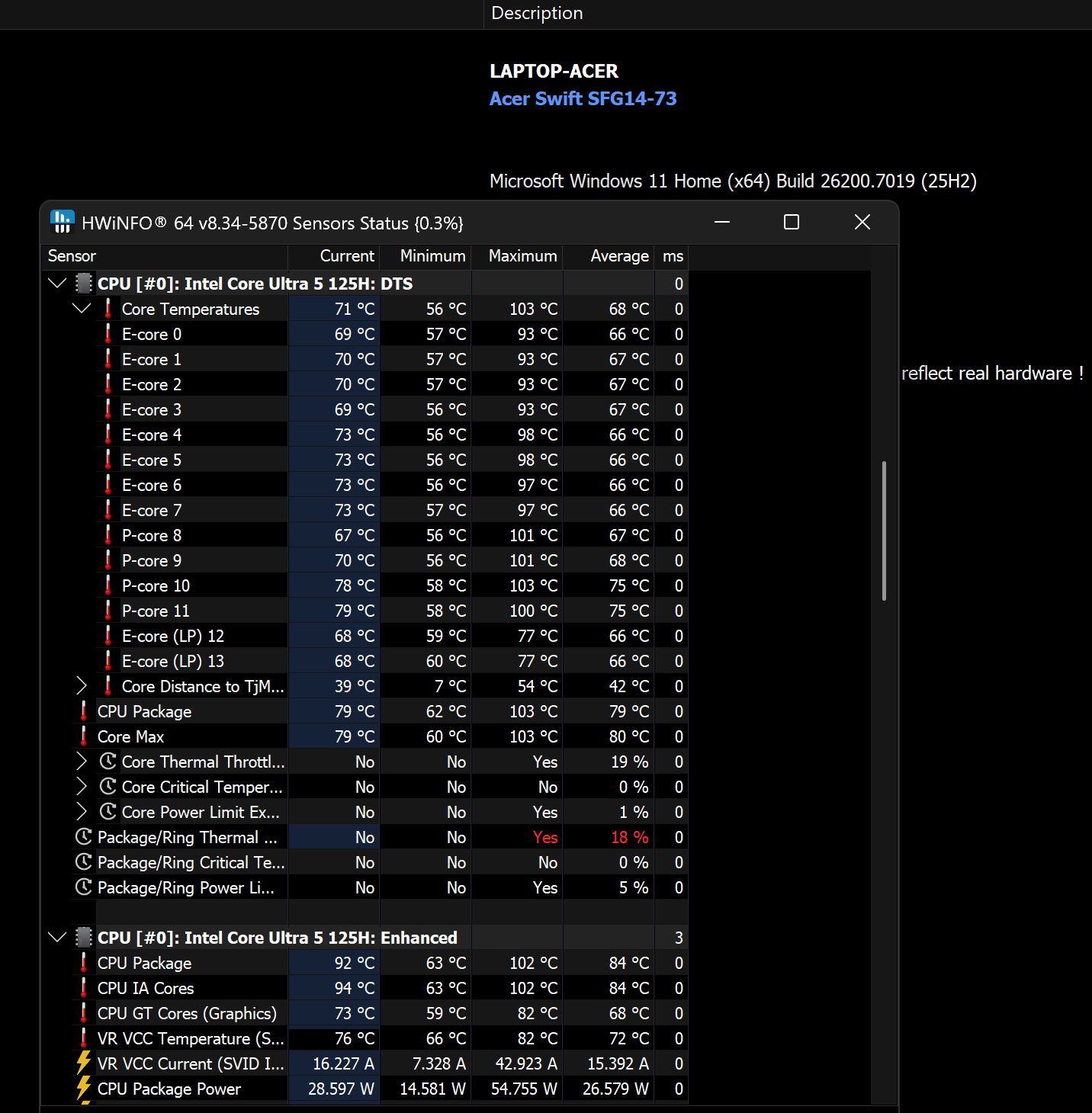Click the red 18 % average value
Screen dimensions: 1092x1113
click(x=630, y=837)
